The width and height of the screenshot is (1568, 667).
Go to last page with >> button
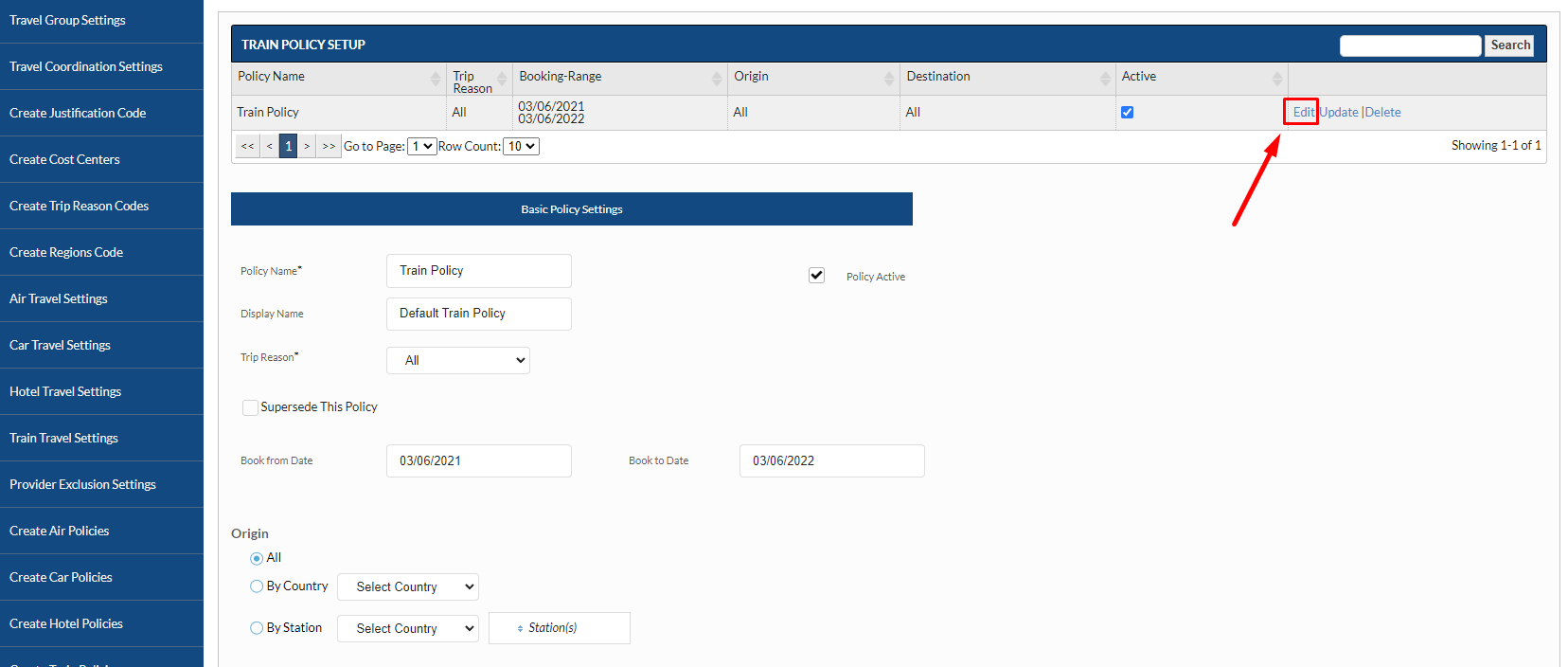[x=329, y=146]
